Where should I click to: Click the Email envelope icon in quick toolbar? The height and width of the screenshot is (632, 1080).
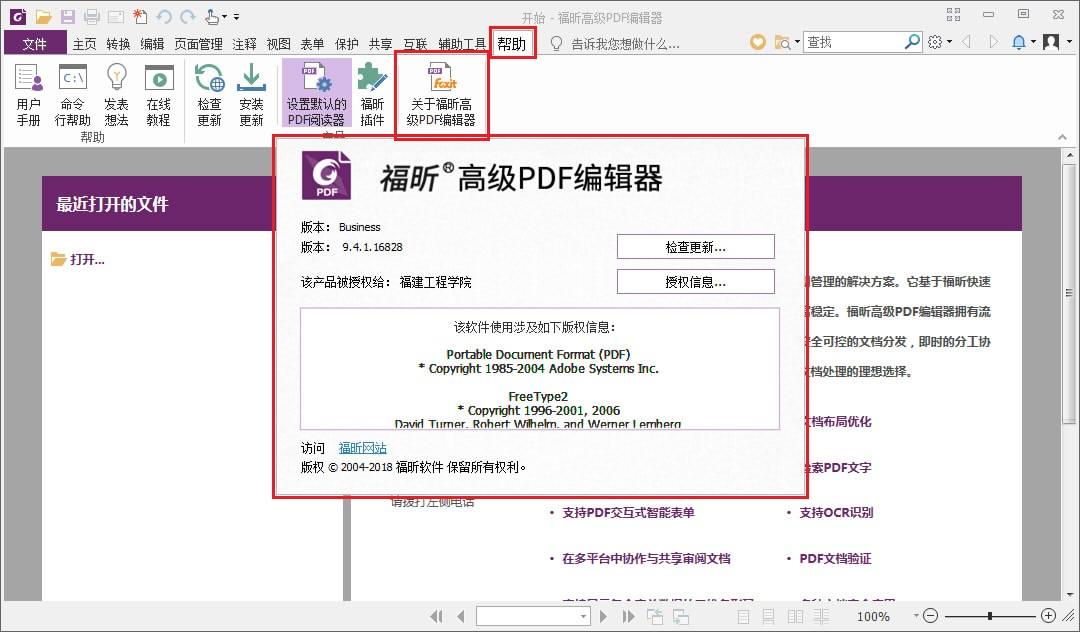pyautogui.click(x=116, y=16)
